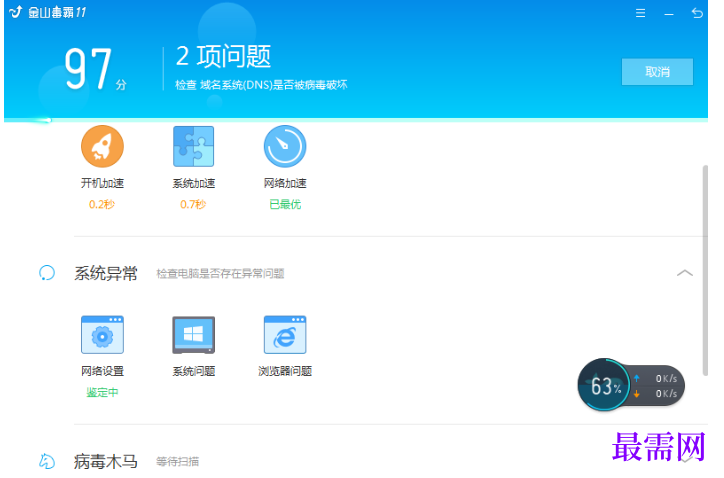Click the 检查 域名系统(DNS) status line
724x478 pixels.
pos(261,85)
